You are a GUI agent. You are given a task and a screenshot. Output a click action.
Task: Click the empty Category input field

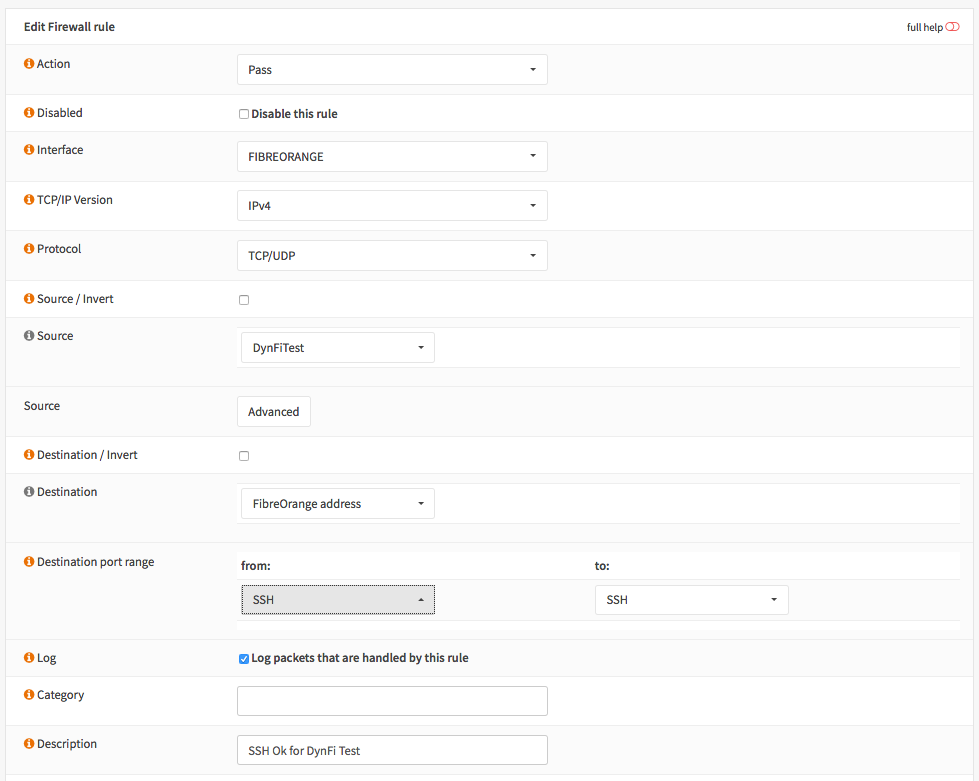tap(392, 701)
